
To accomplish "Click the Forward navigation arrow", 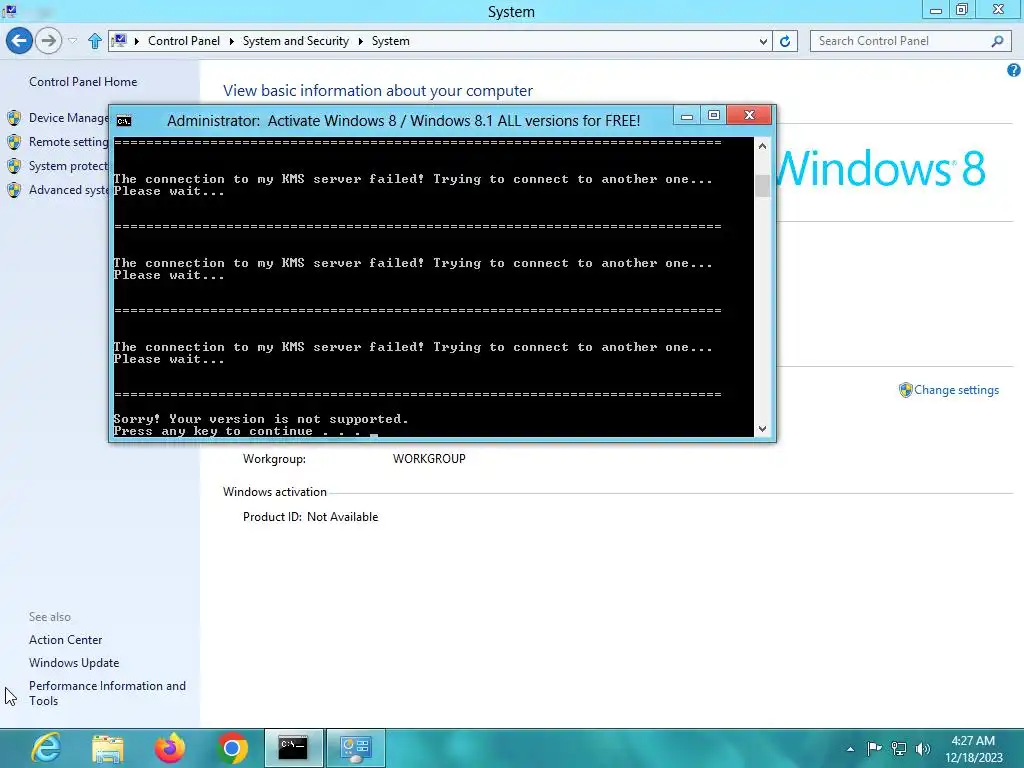I will (x=48, y=41).
